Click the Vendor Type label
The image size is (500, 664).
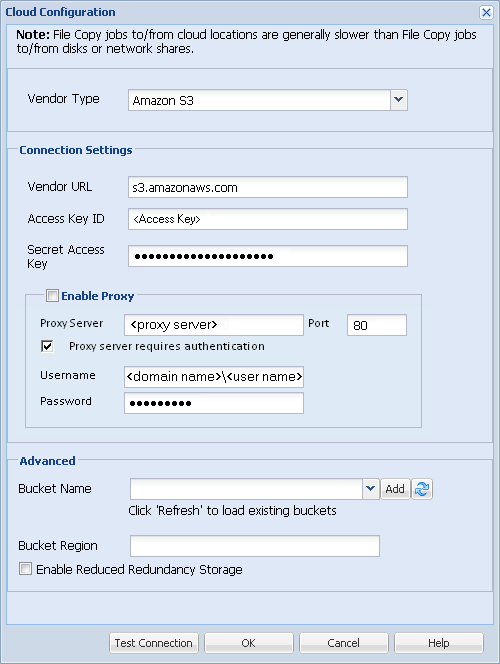click(x=64, y=99)
